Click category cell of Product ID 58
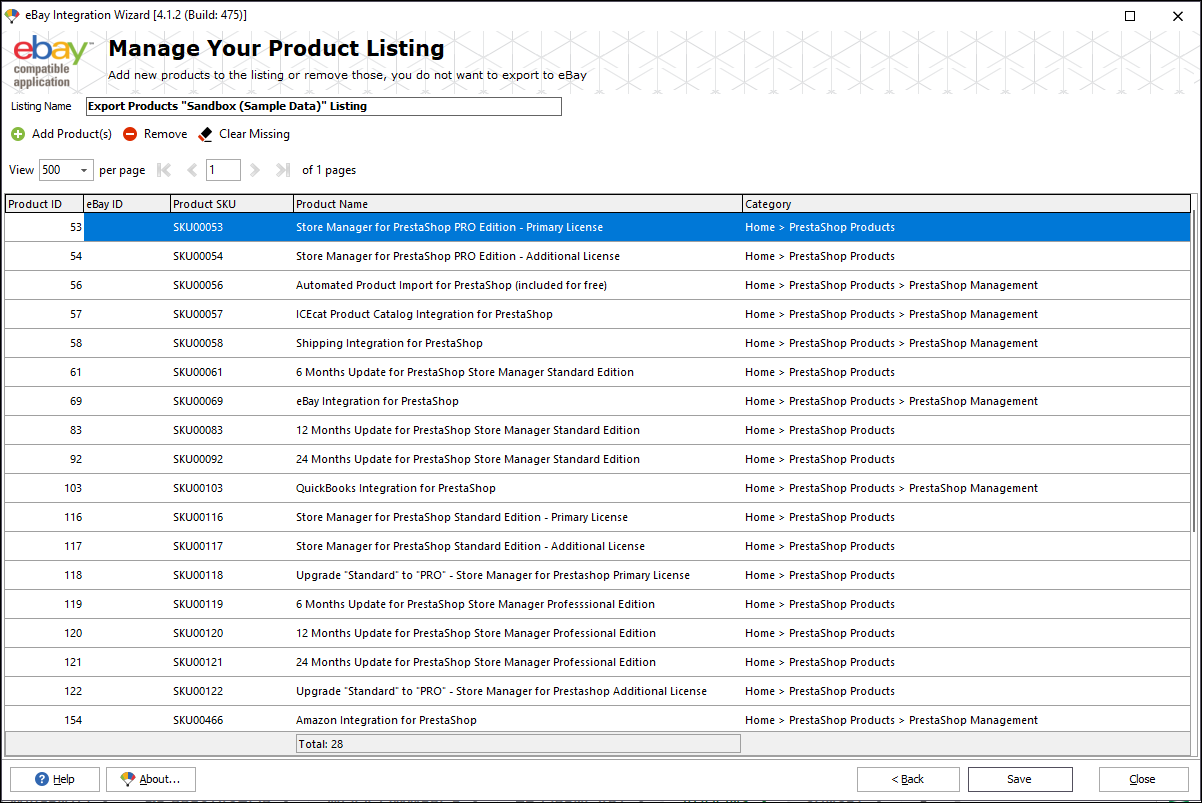1202x803 pixels. [x=966, y=343]
